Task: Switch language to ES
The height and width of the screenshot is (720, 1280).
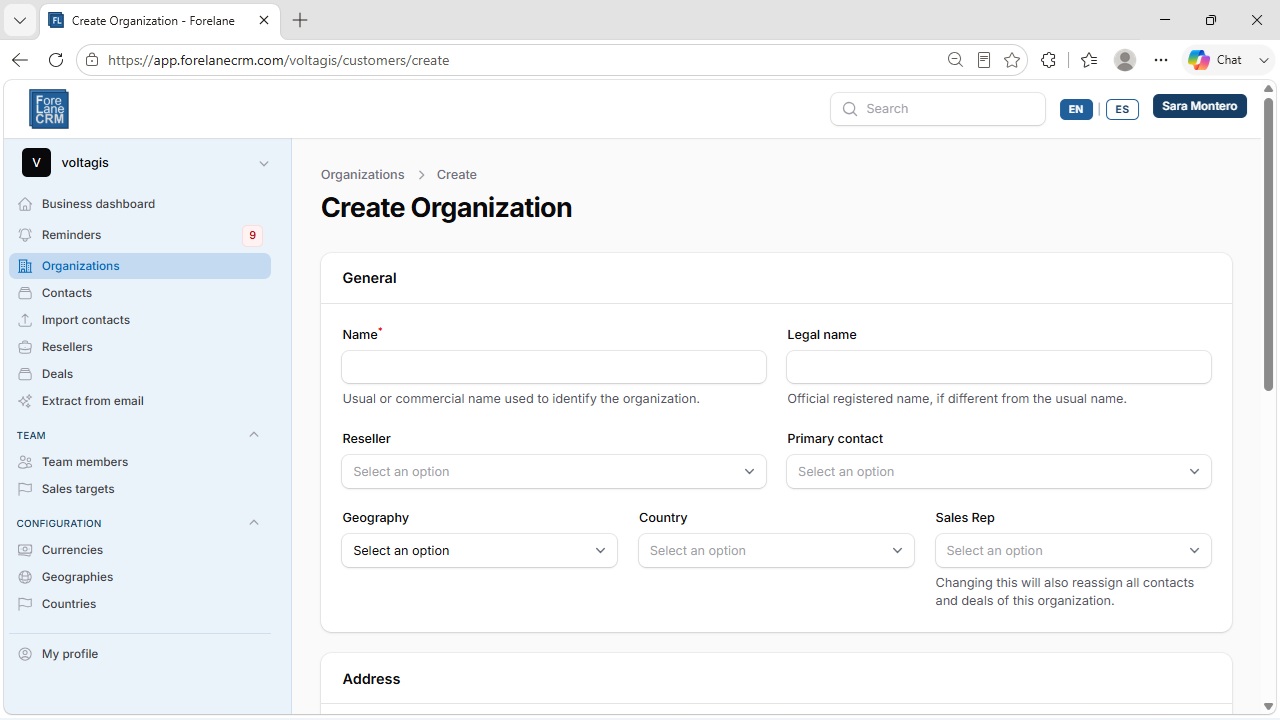Action: 1122,109
